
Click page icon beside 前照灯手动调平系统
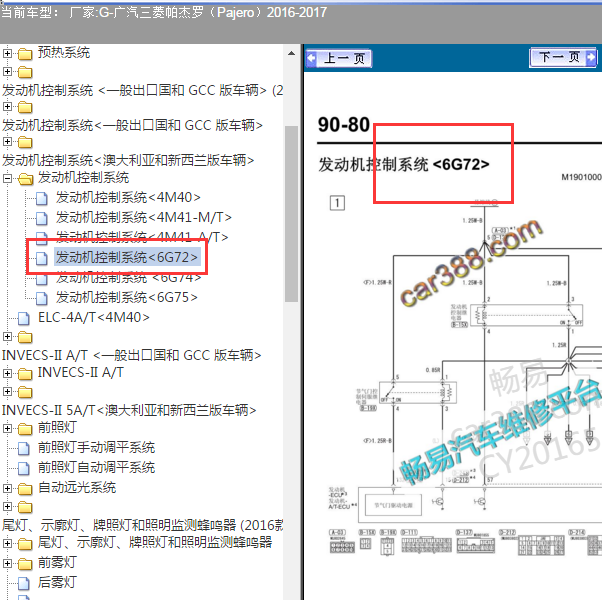[x=24, y=448]
